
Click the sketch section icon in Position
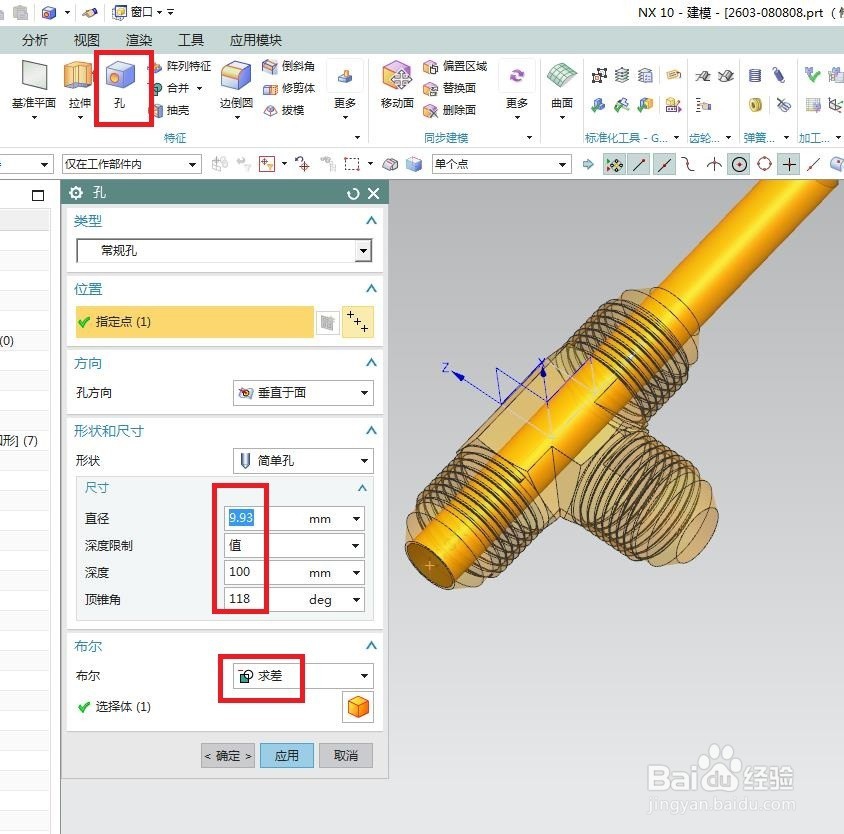[x=327, y=323]
